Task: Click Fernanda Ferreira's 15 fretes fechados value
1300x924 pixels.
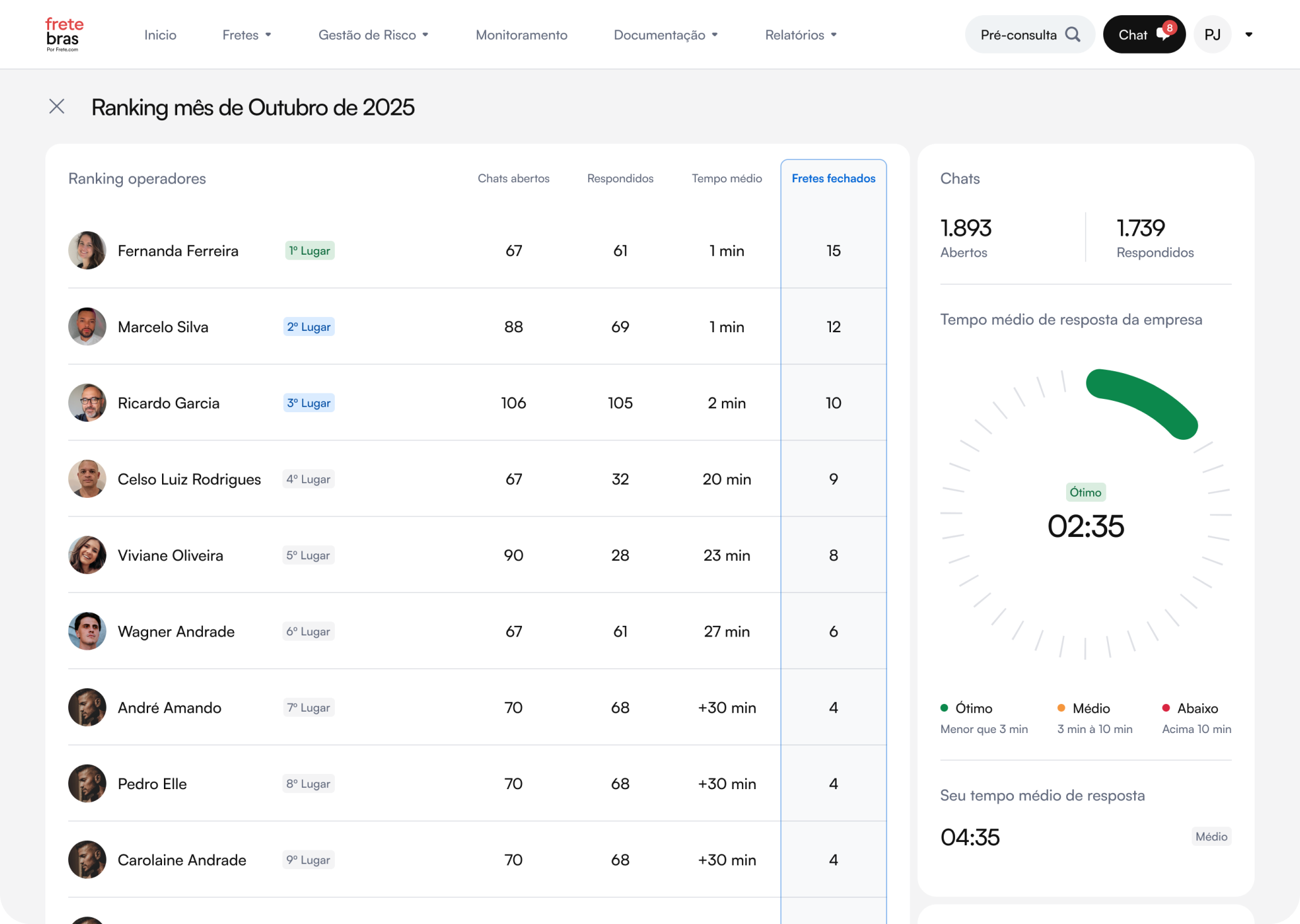Action: pos(833,251)
